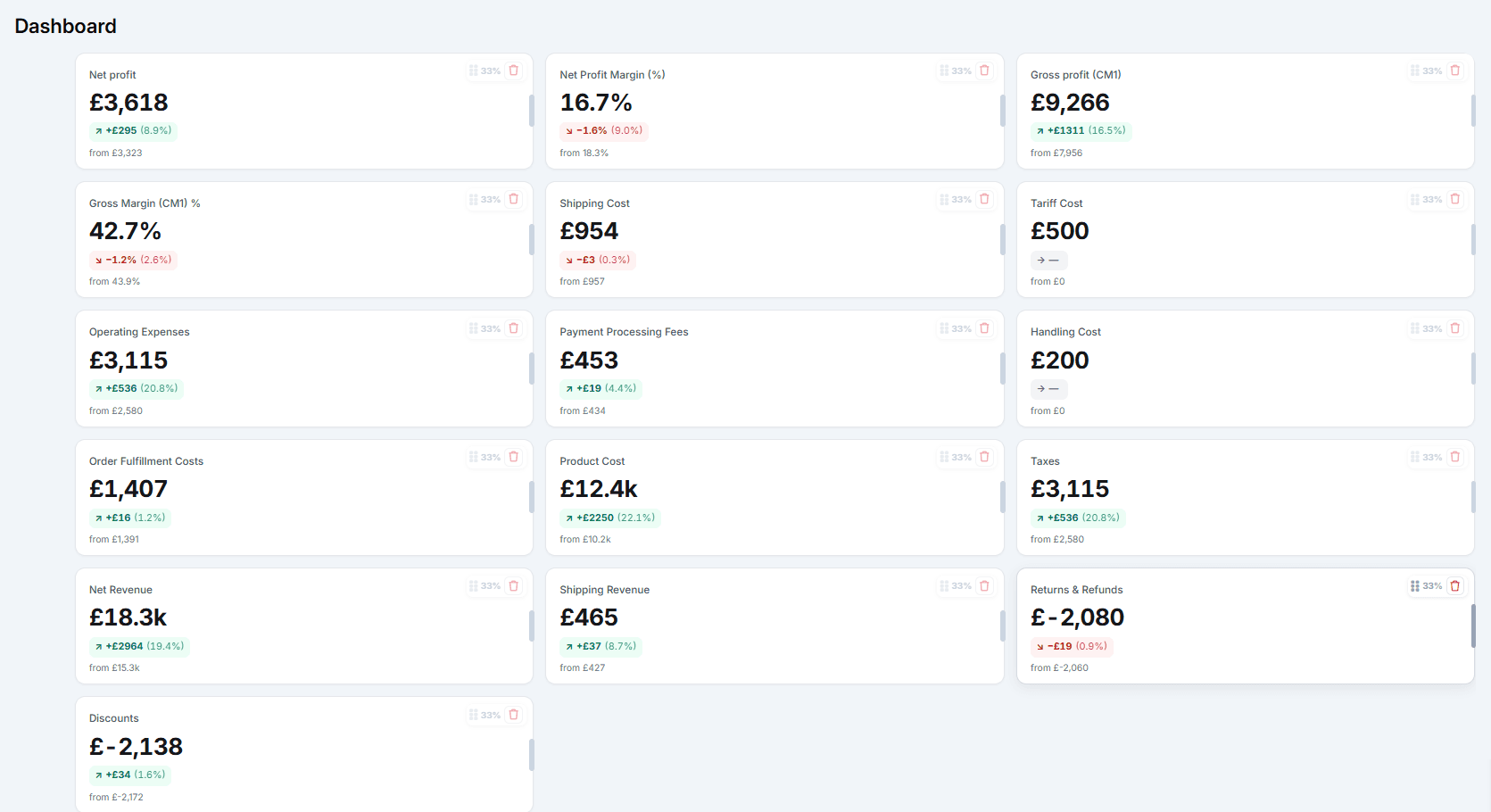Grab drag handle of Returns & Refunds card
The height and width of the screenshot is (812, 1491).
tap(1415, 586)
